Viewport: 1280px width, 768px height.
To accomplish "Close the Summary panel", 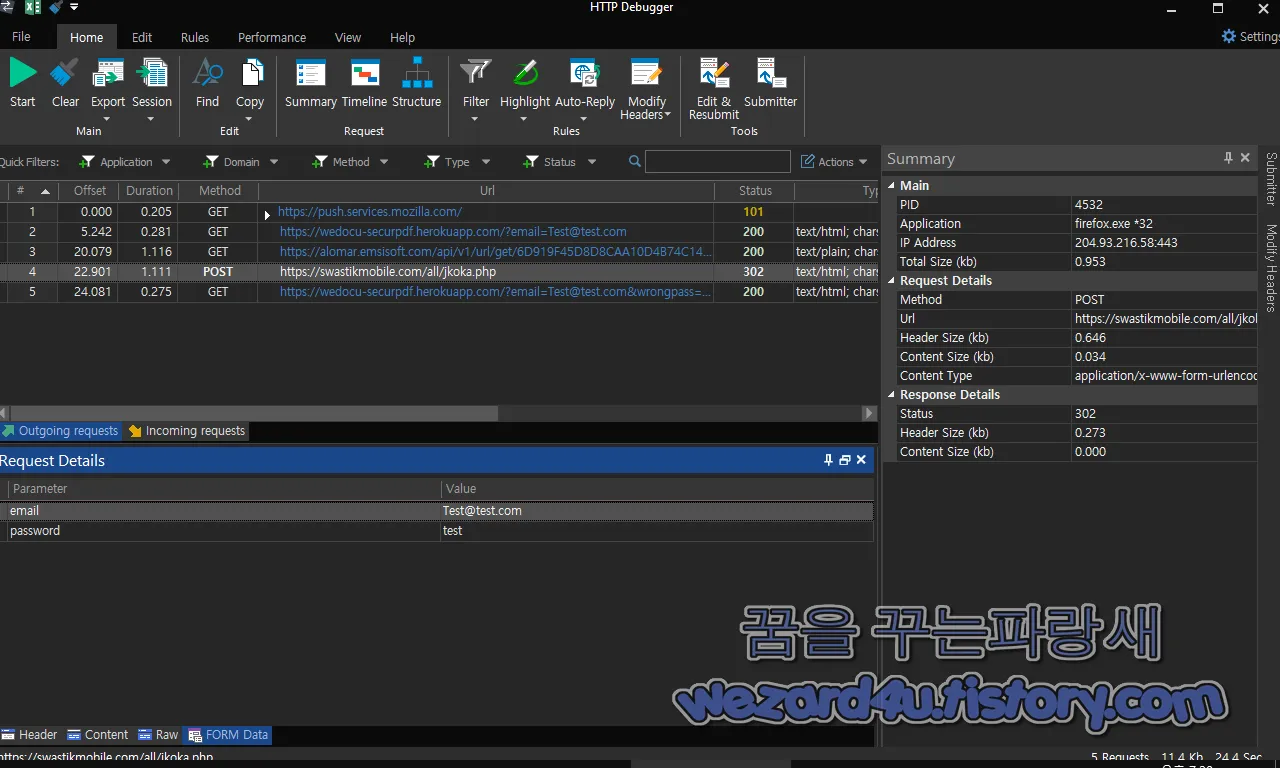I will coord(1245,158).
